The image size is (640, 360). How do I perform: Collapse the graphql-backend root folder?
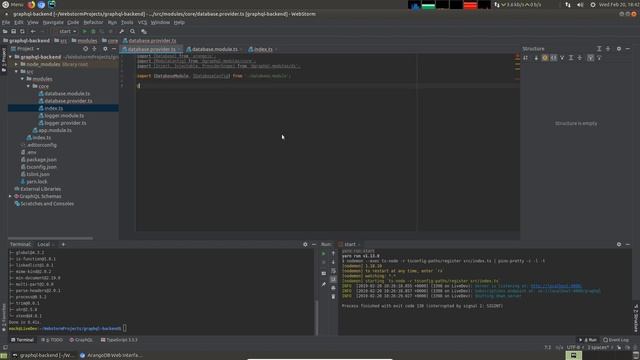point(11,57)
